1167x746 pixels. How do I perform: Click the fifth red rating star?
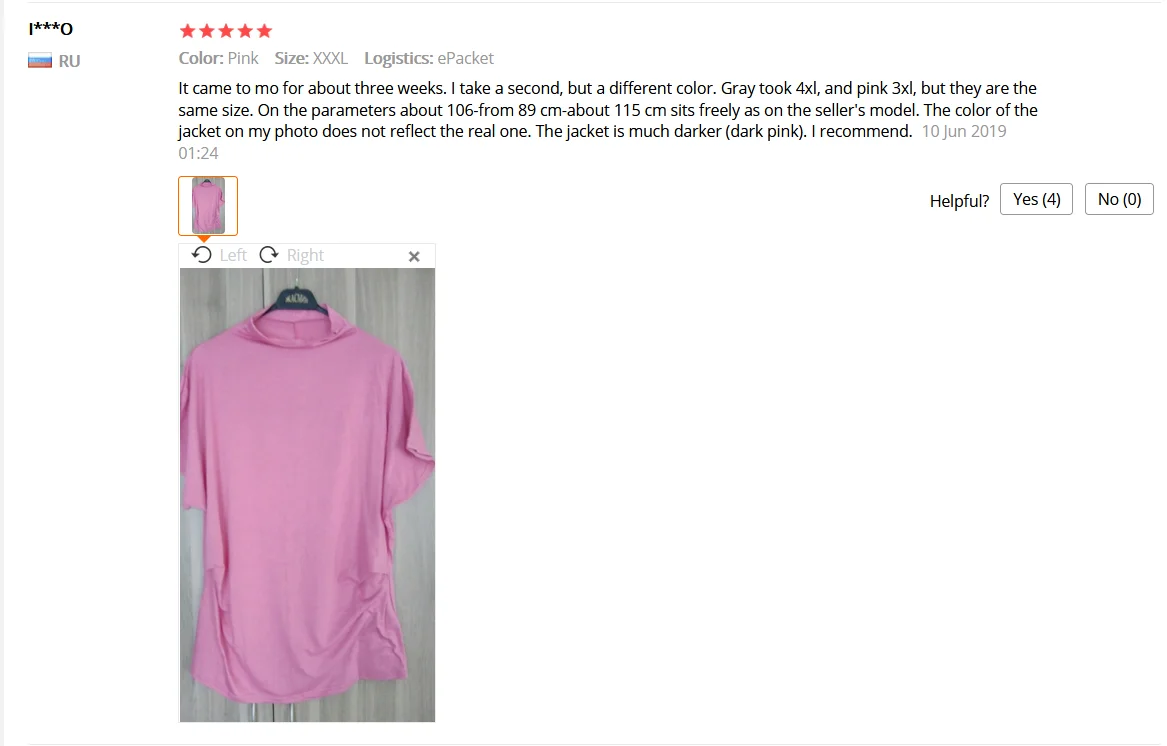tap(264, 31)
